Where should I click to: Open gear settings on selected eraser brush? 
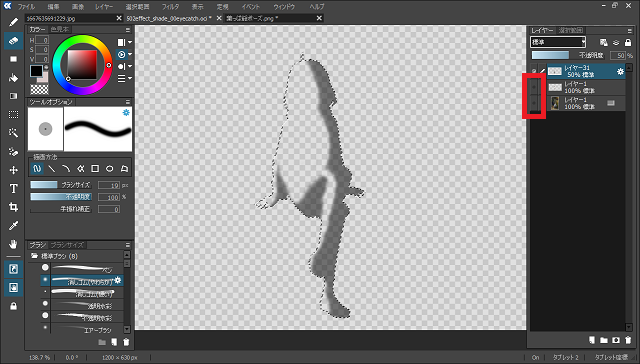click(118, 280)
